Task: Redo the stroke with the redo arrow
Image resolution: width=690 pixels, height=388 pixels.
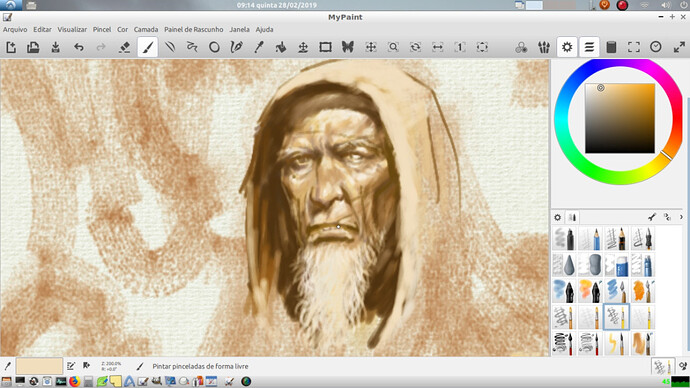Action: pos(101,47)
